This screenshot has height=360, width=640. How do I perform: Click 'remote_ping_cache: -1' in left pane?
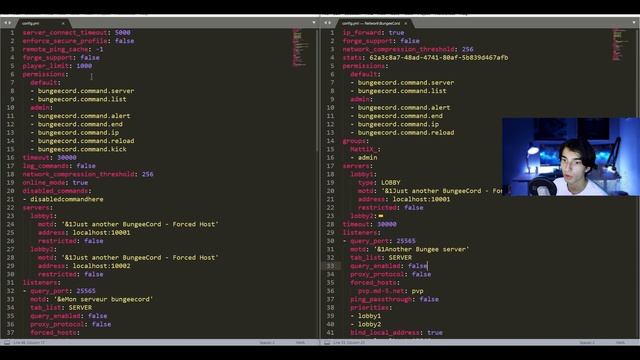[63, 49]
